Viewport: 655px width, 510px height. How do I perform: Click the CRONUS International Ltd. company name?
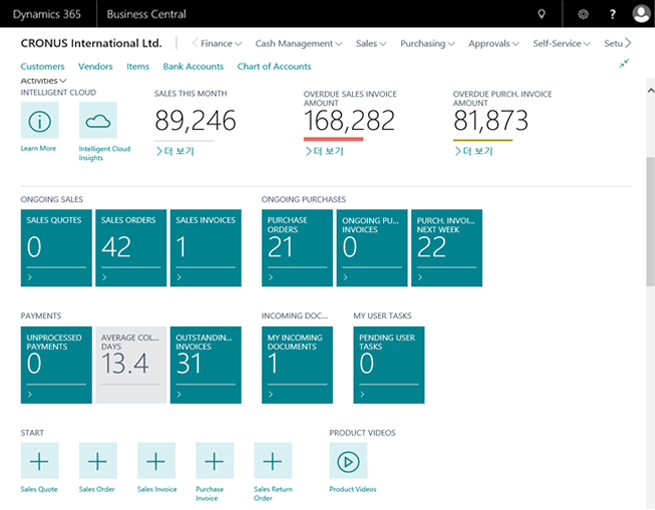click(91, 43)
